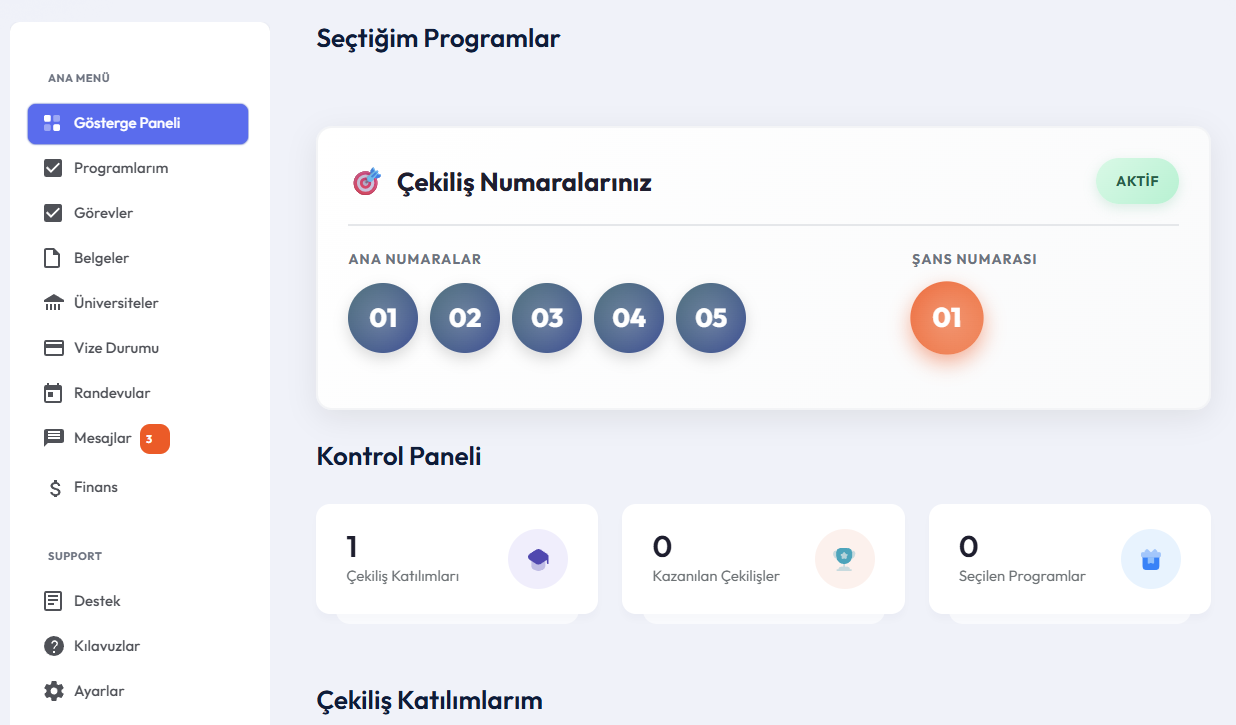
Task: Click the AKTİF status badge
Action: [1137, 182]
